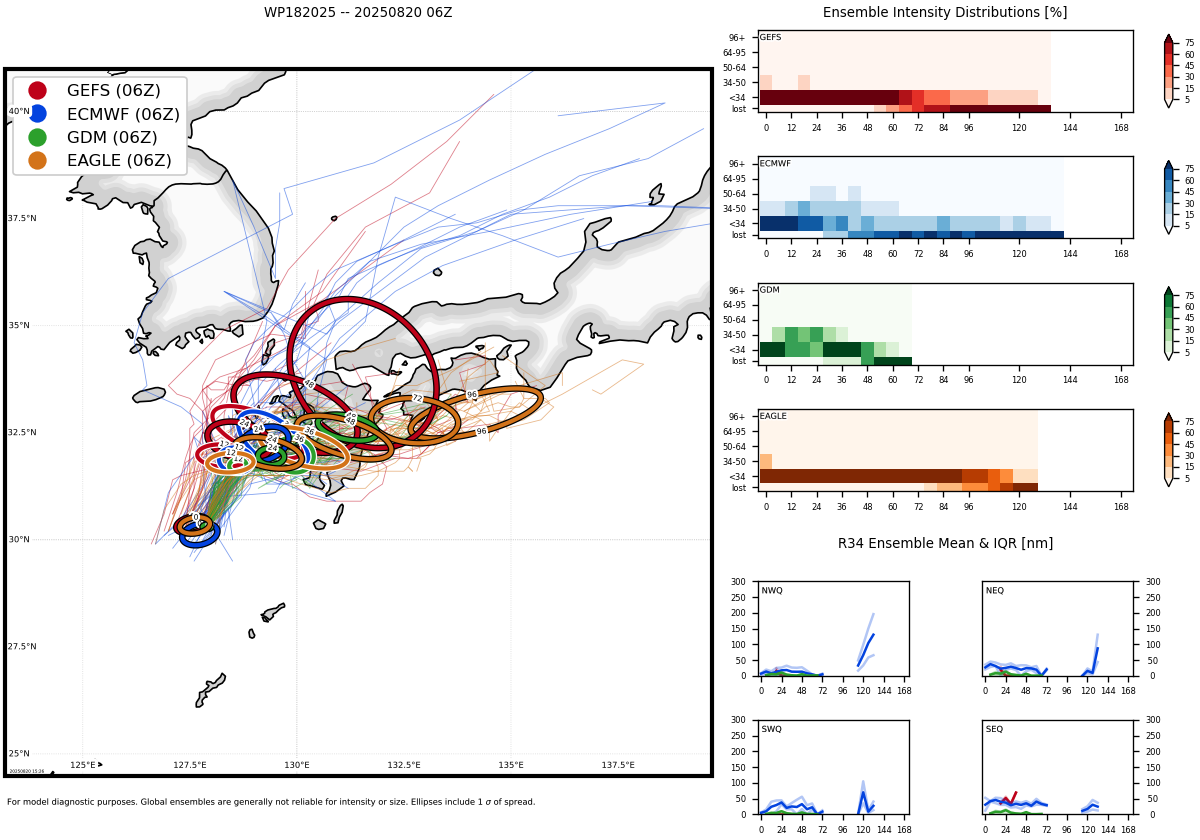Click the 125°E longitude label on map

point(83,765)
